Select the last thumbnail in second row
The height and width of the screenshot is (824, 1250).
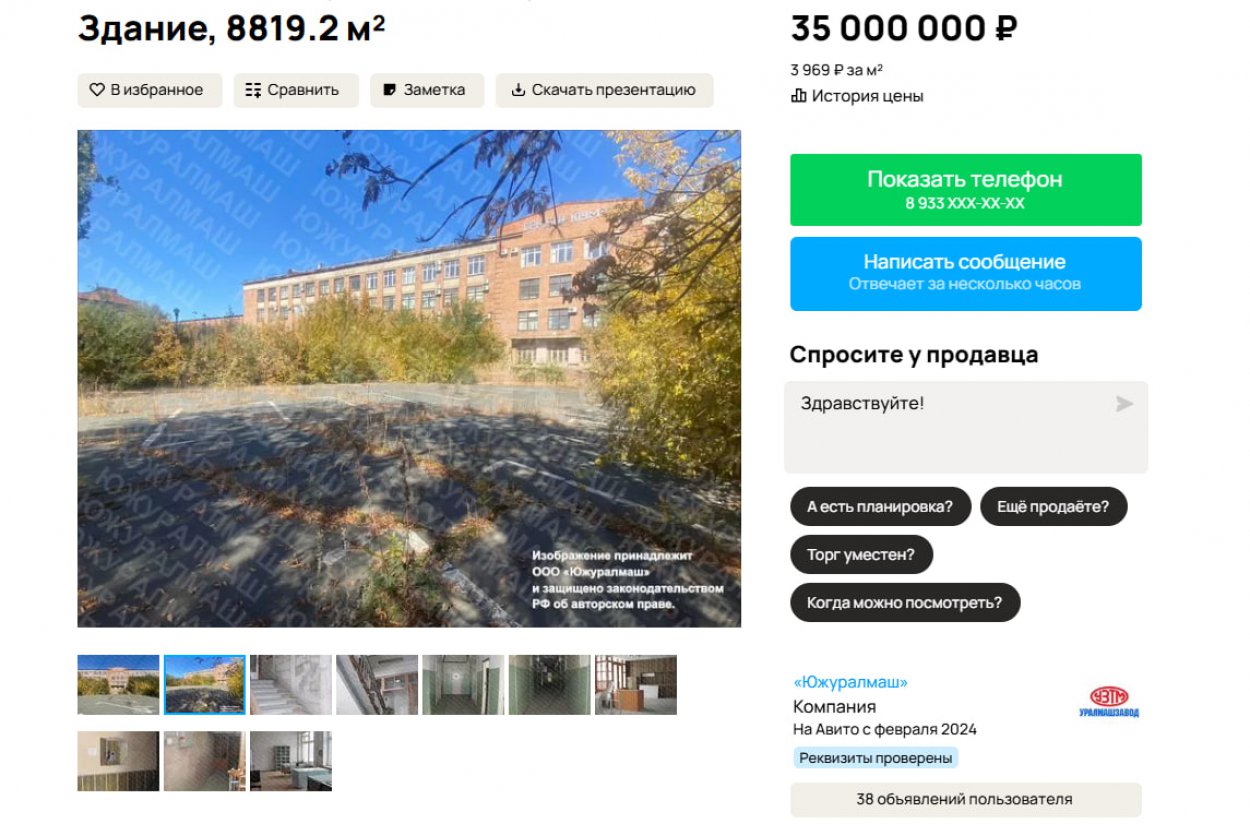[291, 761]
